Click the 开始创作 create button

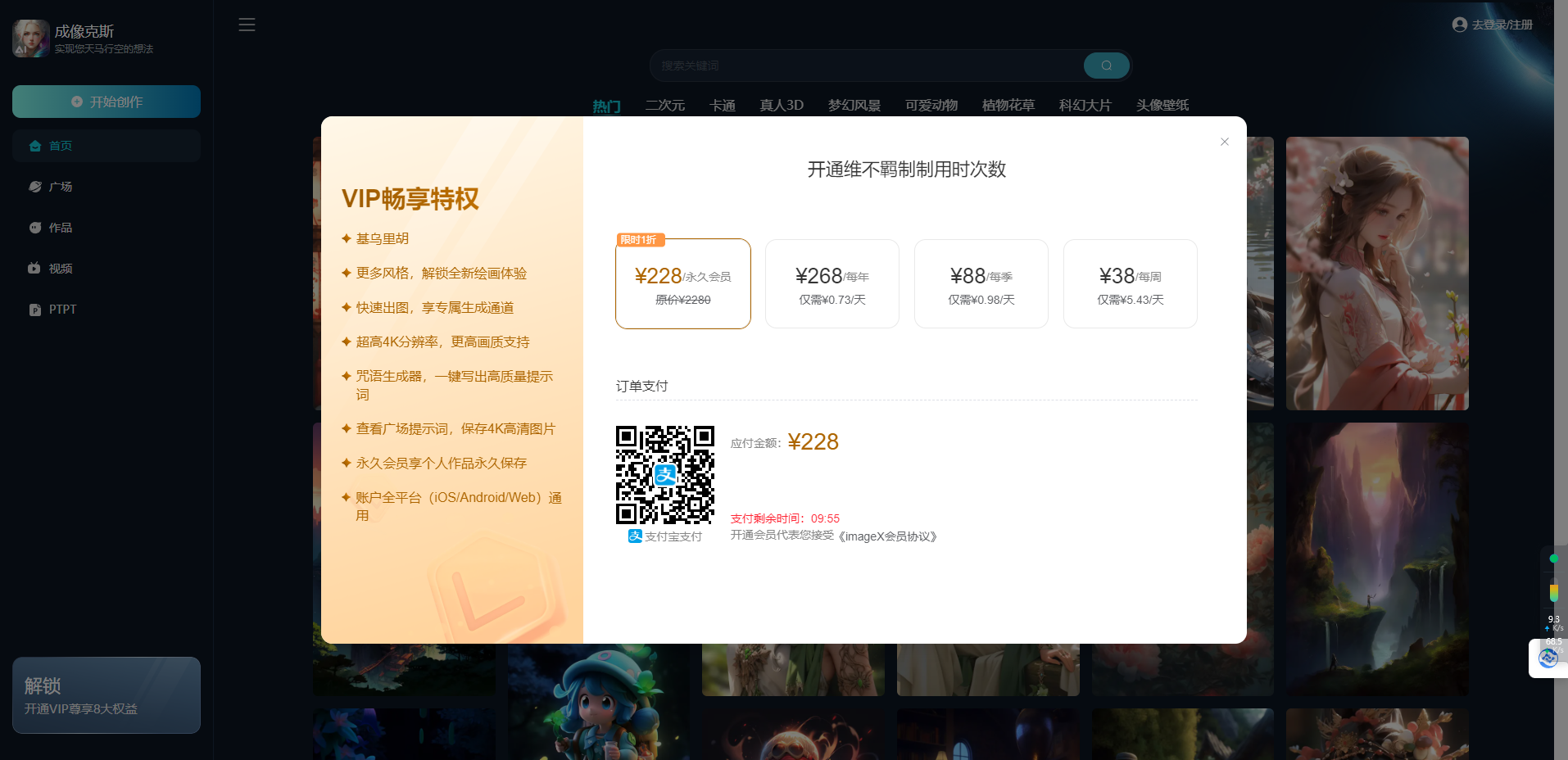[x=106, y=102]
